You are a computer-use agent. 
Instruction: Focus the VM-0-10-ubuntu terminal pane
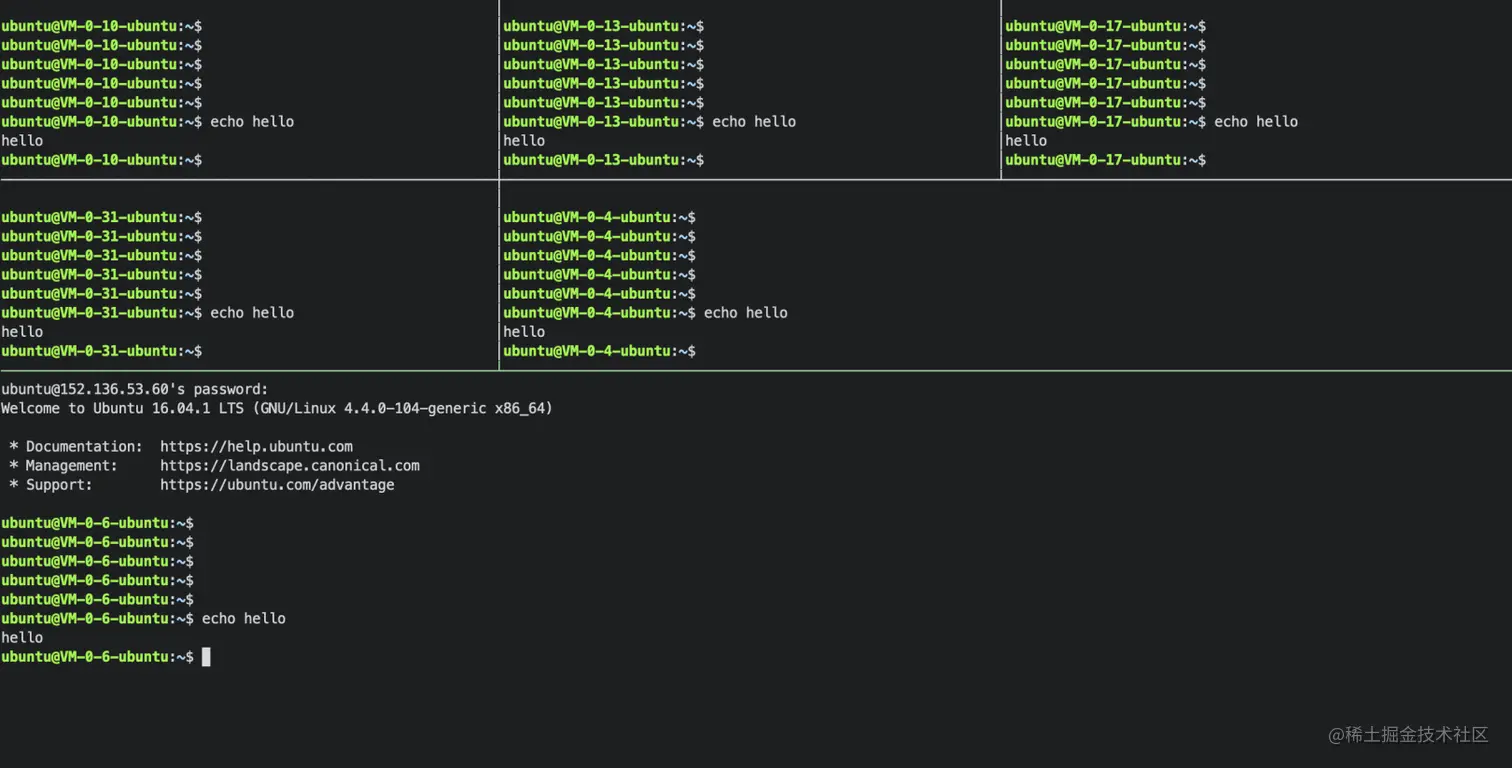click(250, 90)
